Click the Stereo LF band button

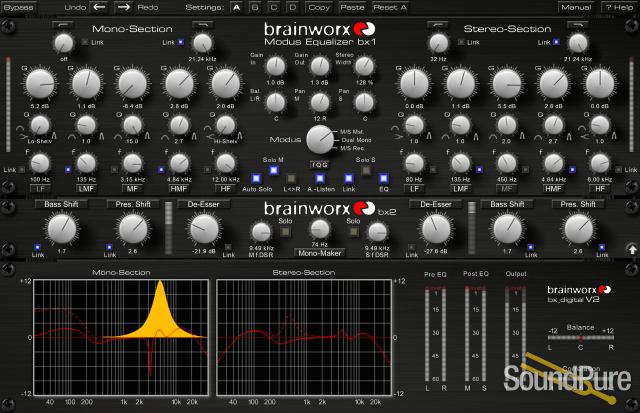point(414,189)
